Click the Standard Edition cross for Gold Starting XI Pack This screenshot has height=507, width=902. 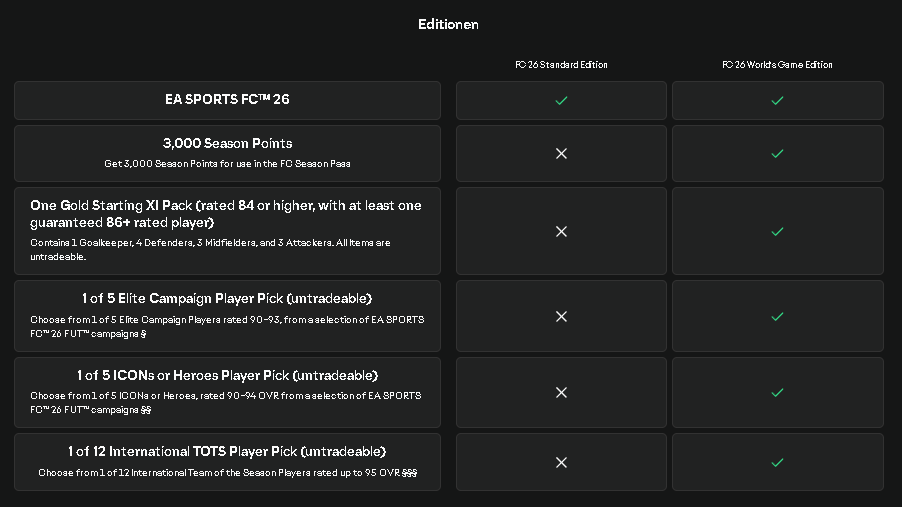(561, 231)
